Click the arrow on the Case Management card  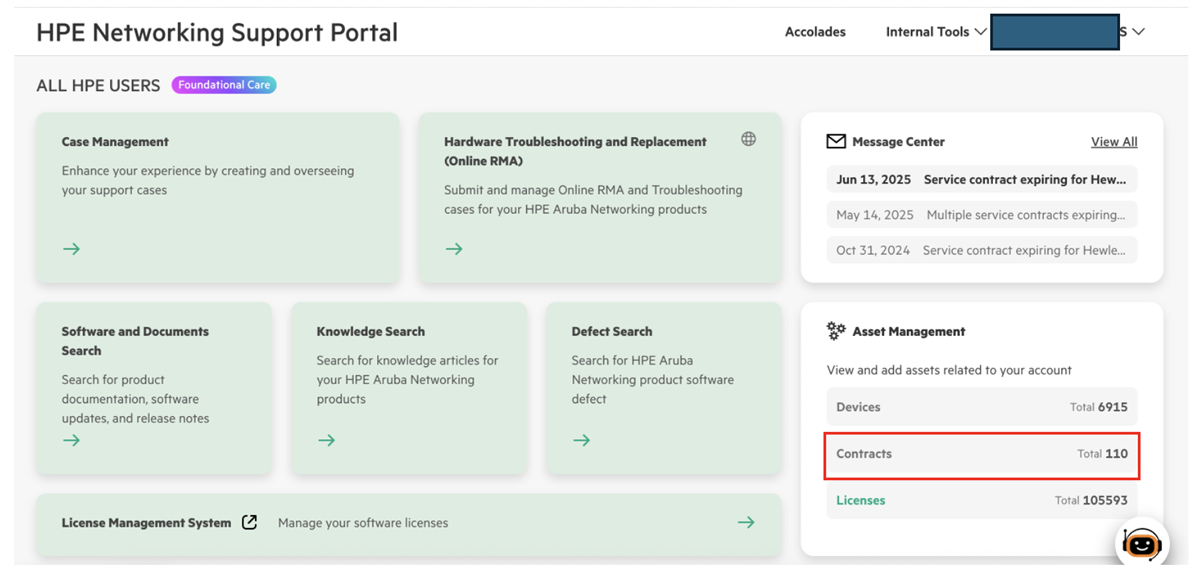click(x=71, y=249)
